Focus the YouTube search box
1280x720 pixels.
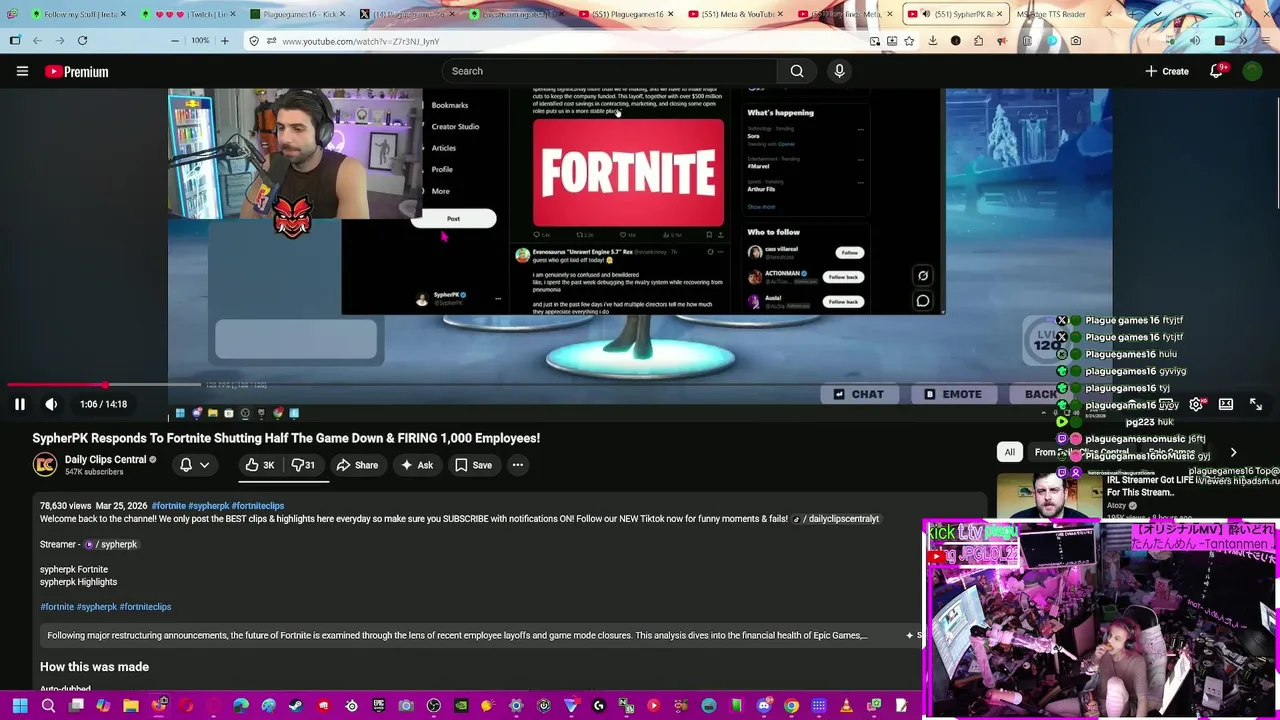point(609,71)
